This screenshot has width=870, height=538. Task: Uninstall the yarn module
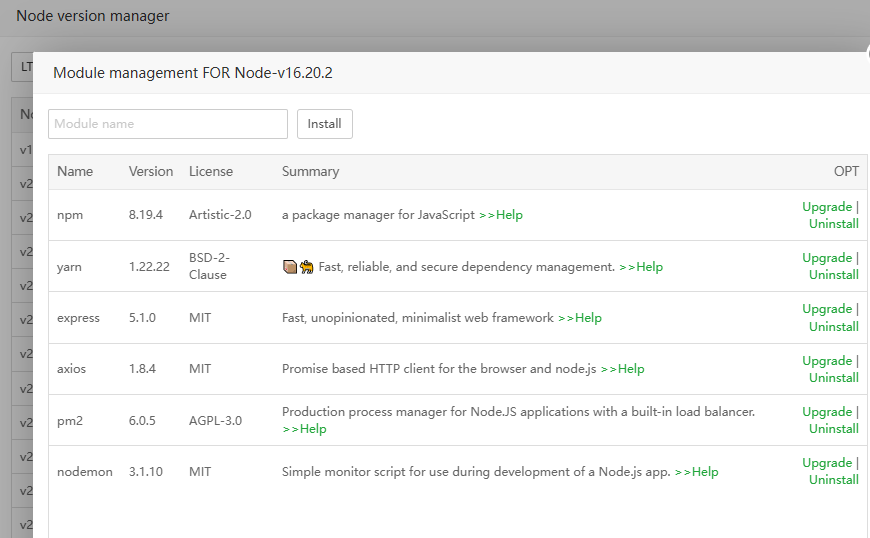[x=833, y=275]
